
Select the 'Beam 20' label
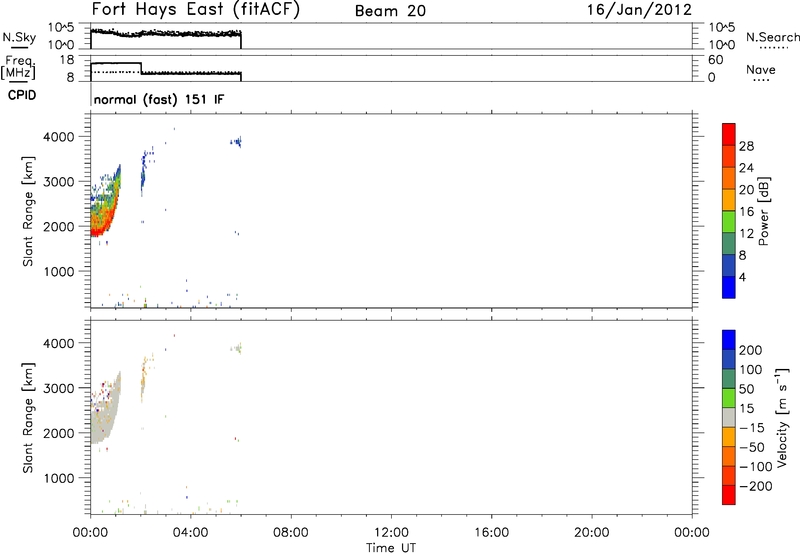pyautogui.click(x=390, y=11)
